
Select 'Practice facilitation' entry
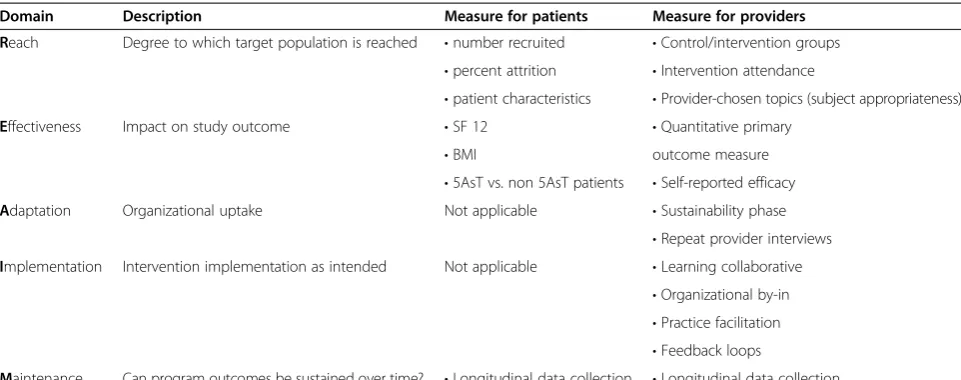[x=716, y=323]
